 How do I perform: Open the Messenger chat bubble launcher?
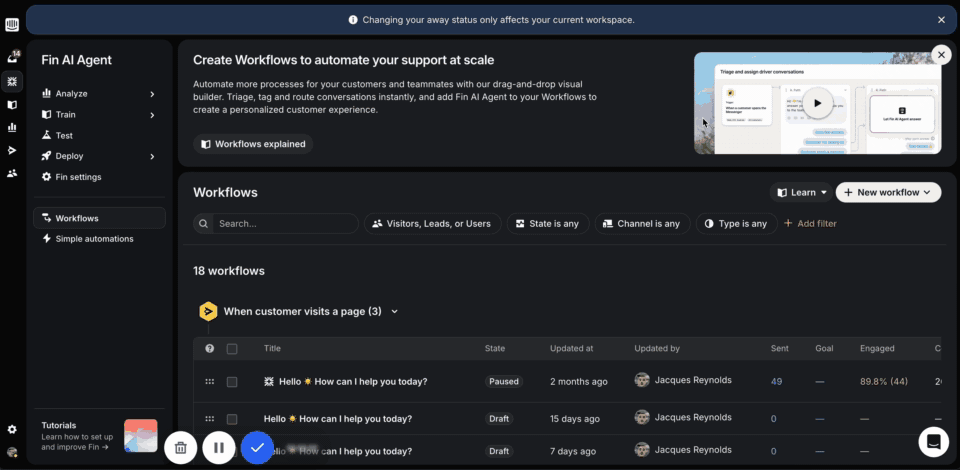934,441
